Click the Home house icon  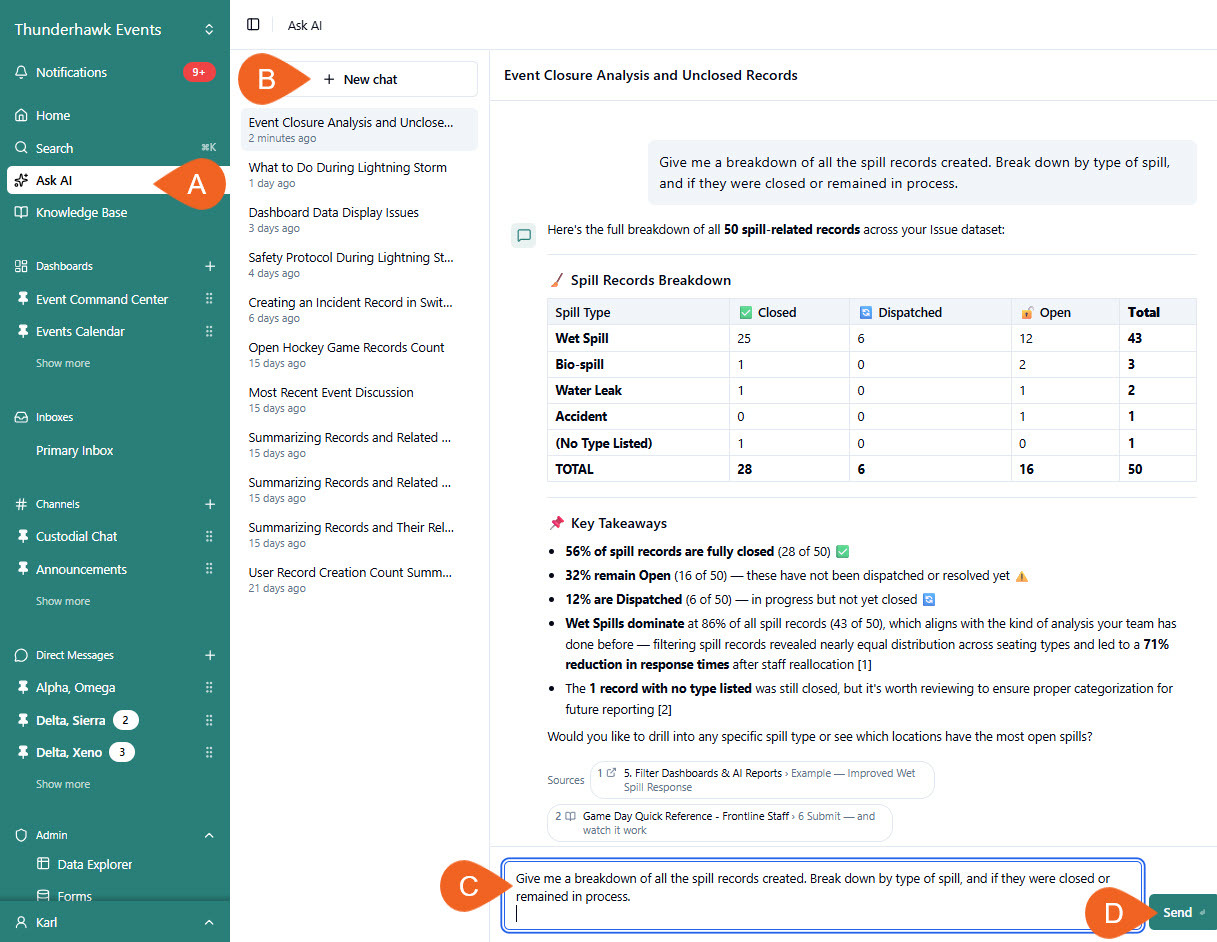[21, 115]
